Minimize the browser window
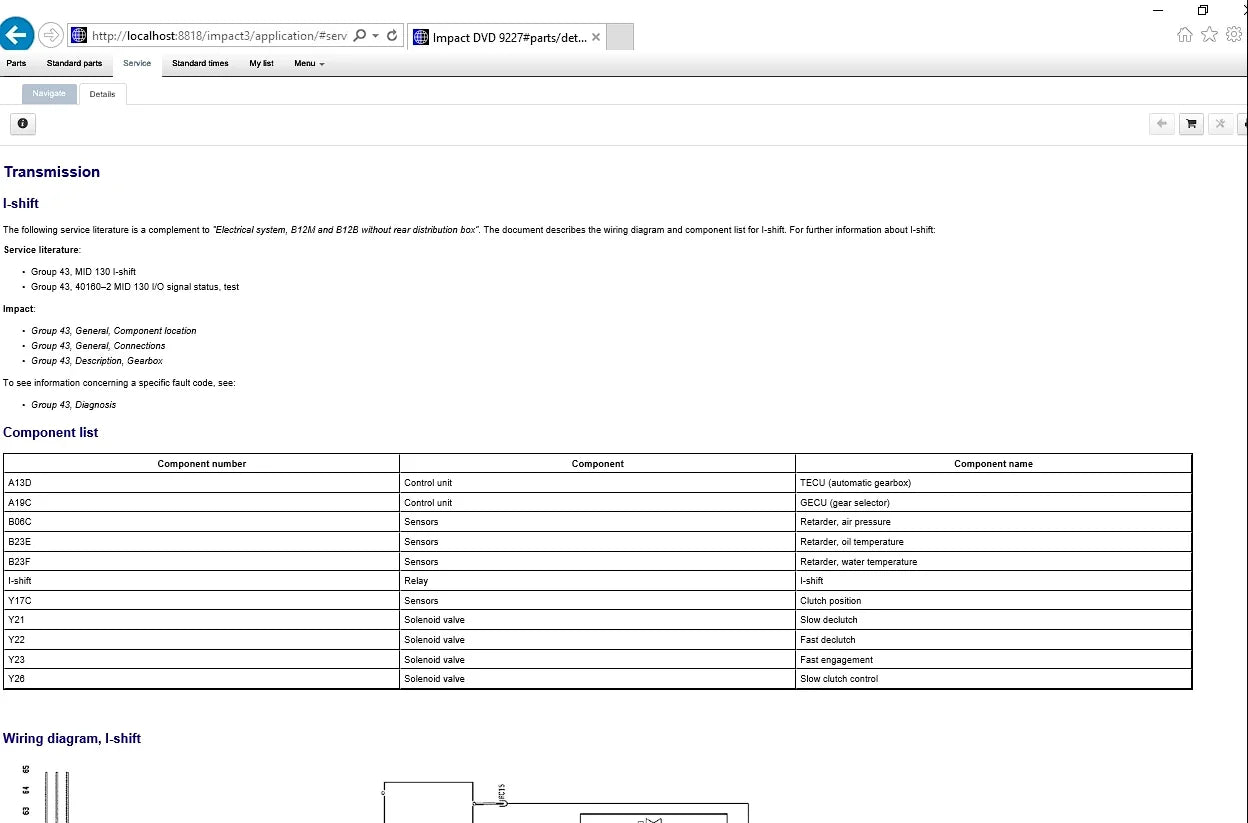 click(x=1158, y=9)
